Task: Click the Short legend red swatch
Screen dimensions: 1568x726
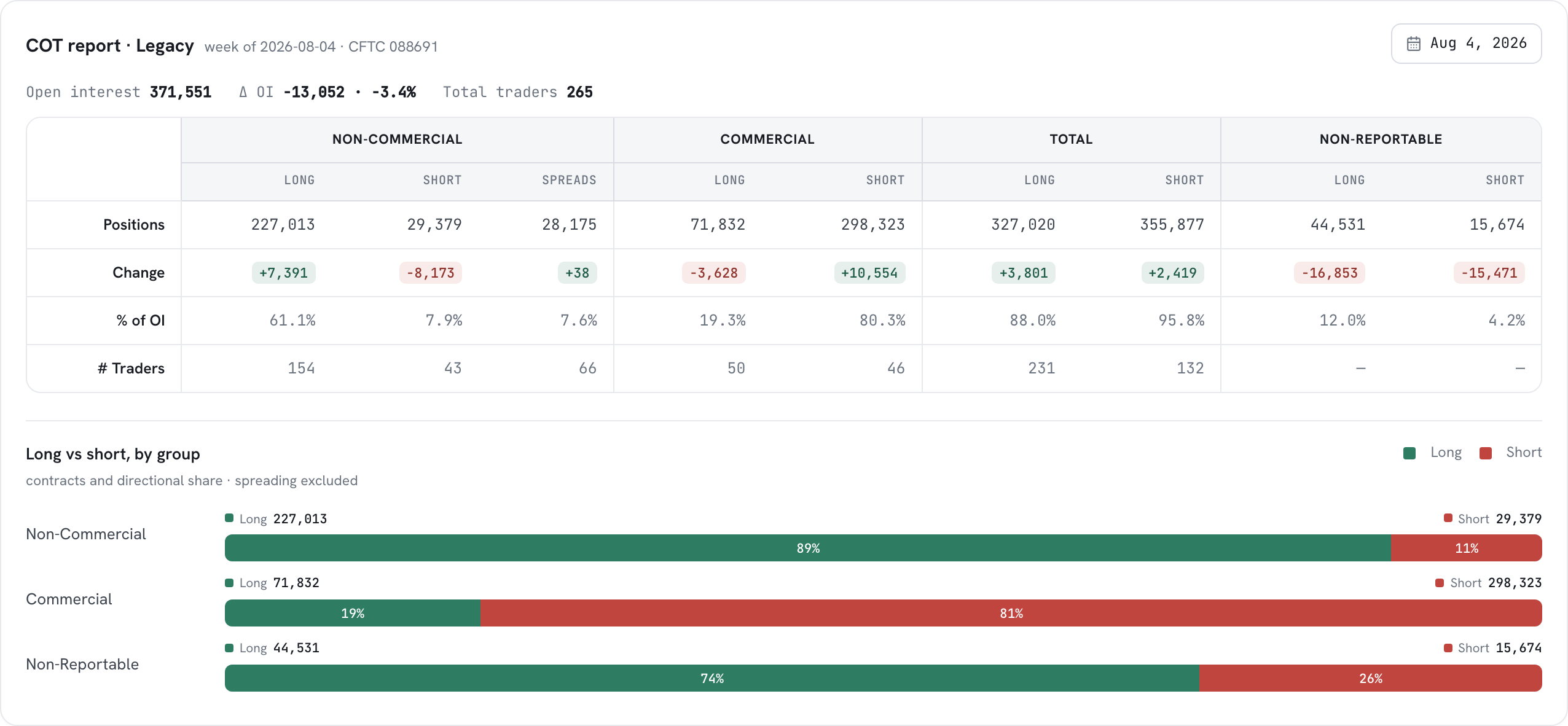Action: (x=1486, y=453)
